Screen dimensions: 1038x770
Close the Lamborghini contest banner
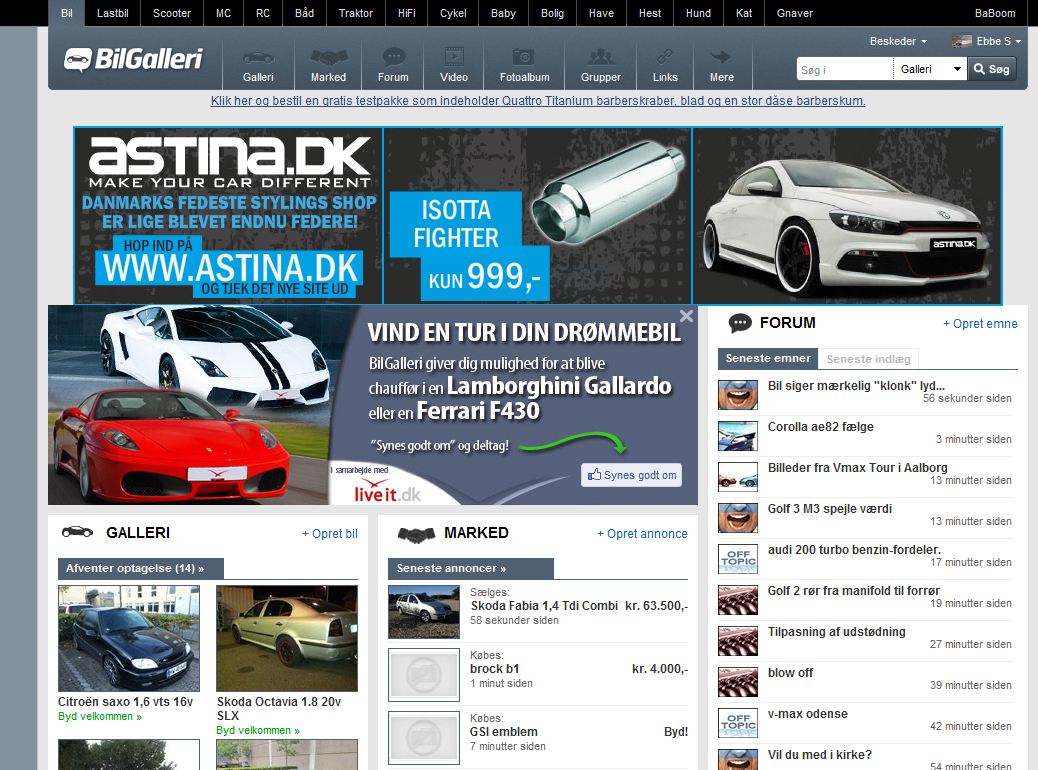click(686, 316)
